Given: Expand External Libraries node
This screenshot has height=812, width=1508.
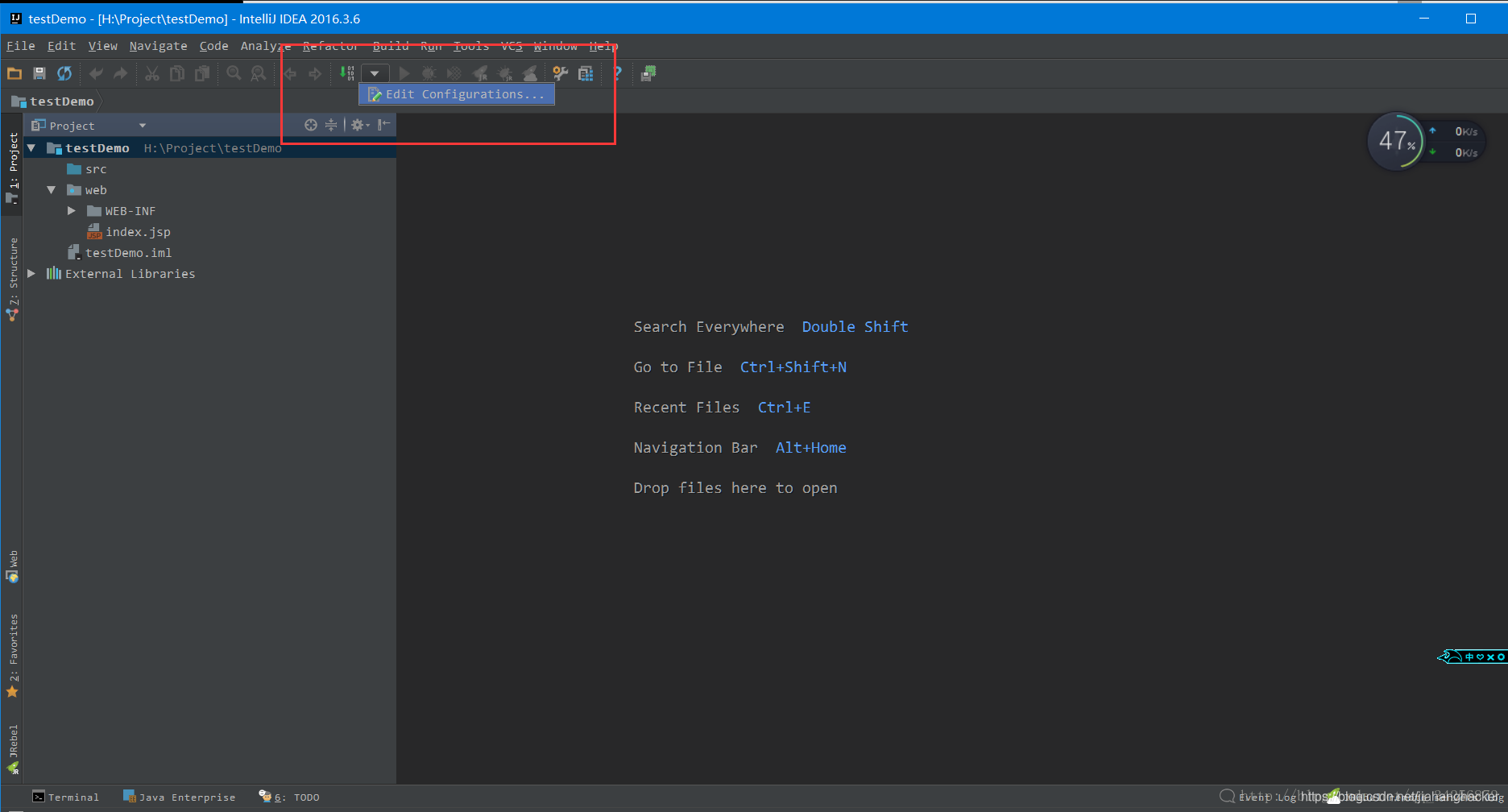Looking at the screenshot, I should (31, 274).
